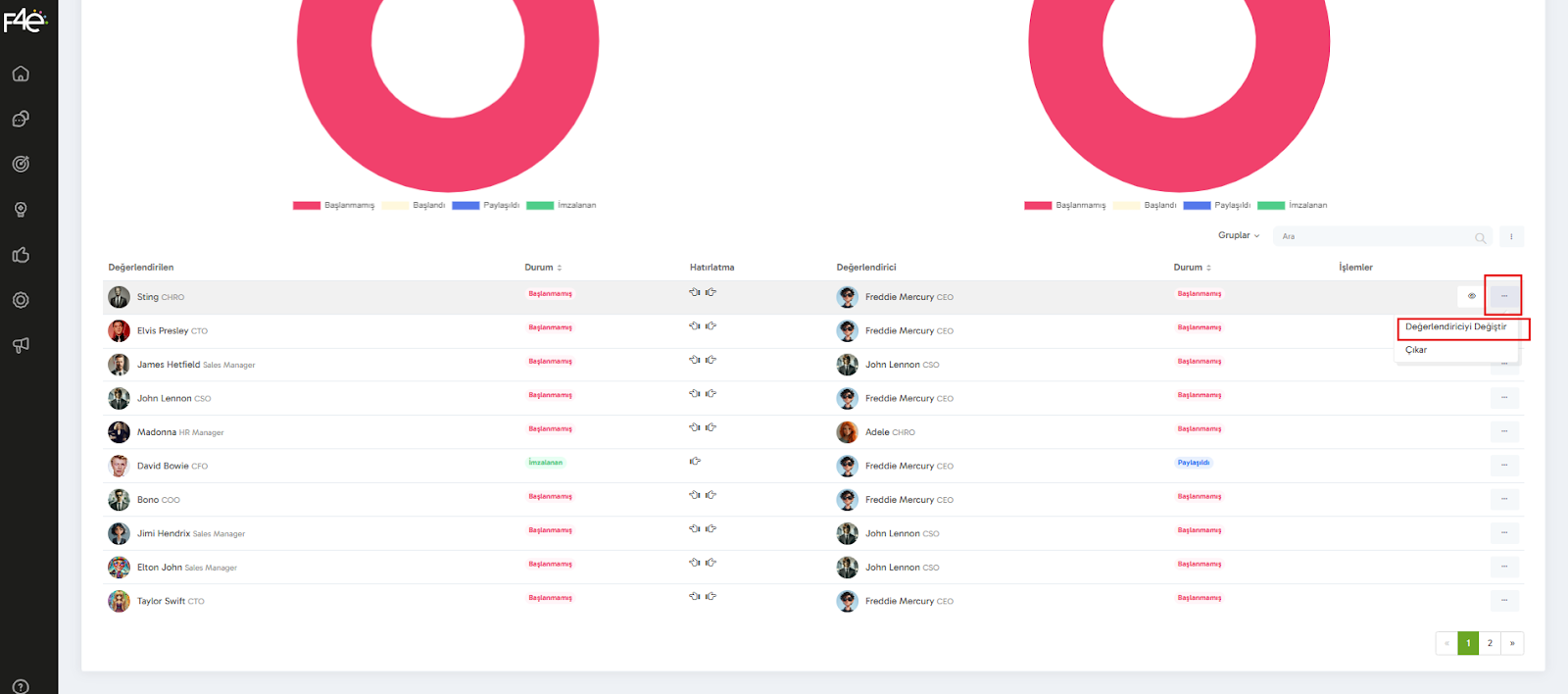Click in the Ara search field
The width and height of the screenshot is (1568, 694).
[x=1372, y=237]
